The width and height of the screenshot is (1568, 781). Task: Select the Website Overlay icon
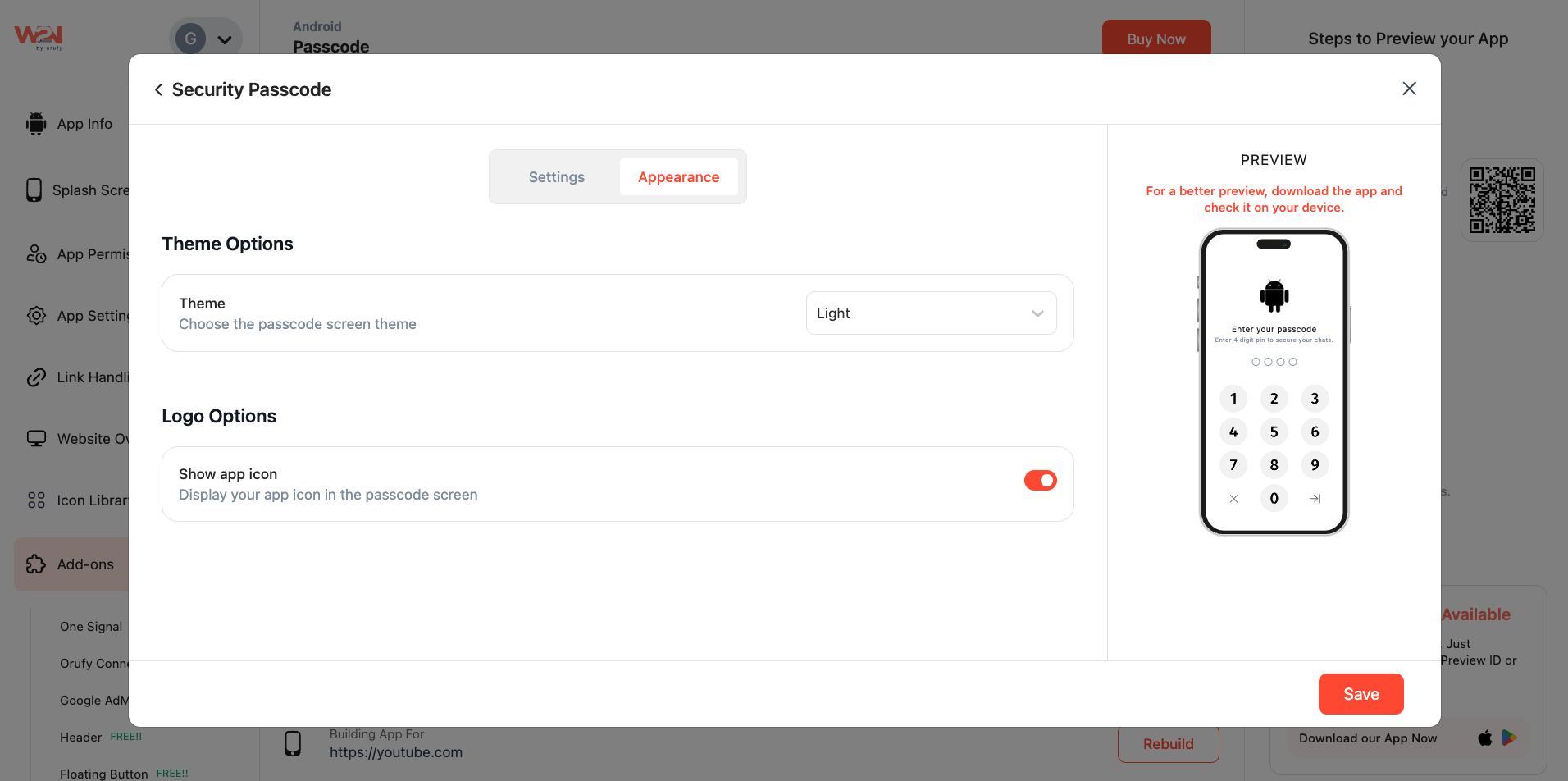click(x=36, y=438)
